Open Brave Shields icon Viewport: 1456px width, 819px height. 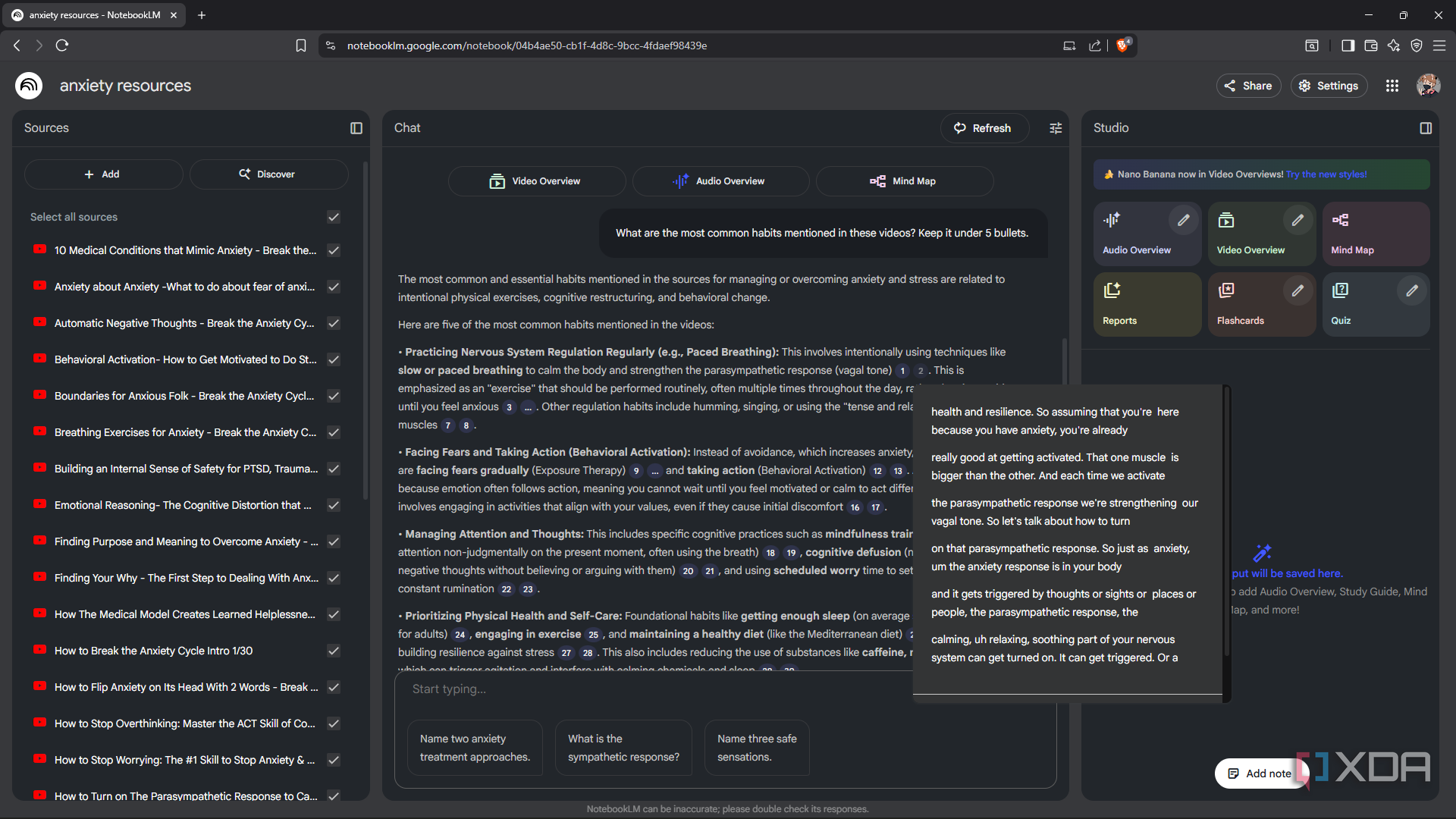1123,45
